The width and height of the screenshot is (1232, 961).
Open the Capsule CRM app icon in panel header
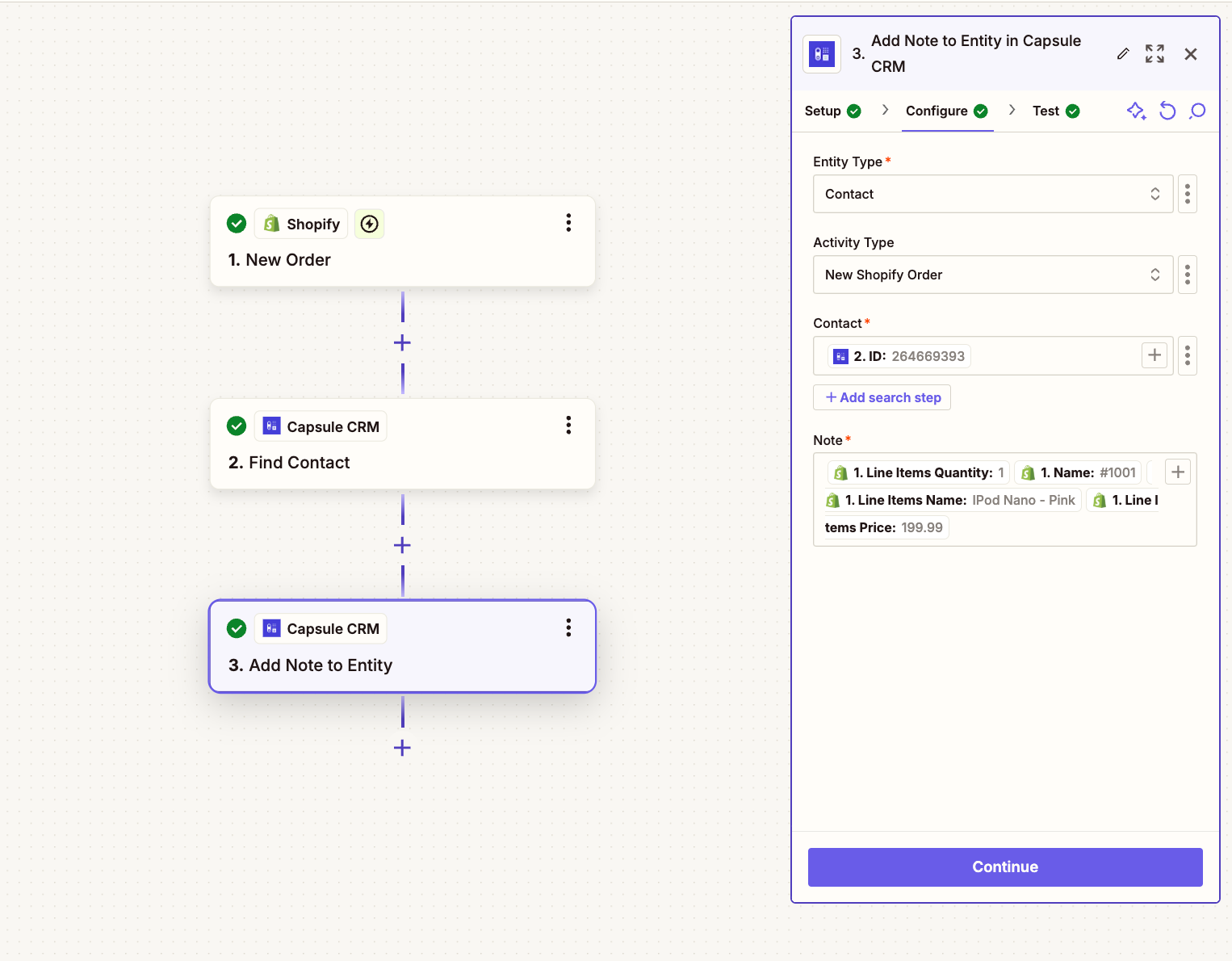822,54
